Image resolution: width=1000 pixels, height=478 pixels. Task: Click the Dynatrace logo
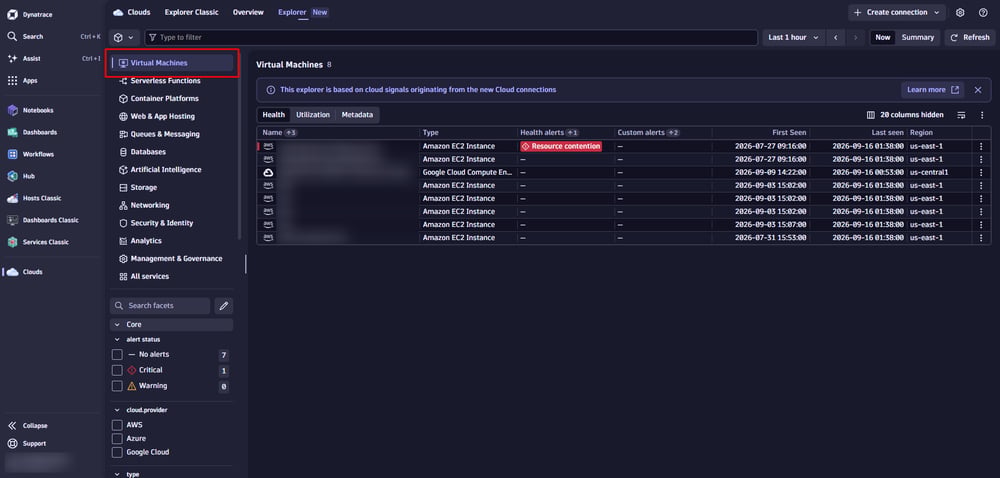click(x=11, y=13)
